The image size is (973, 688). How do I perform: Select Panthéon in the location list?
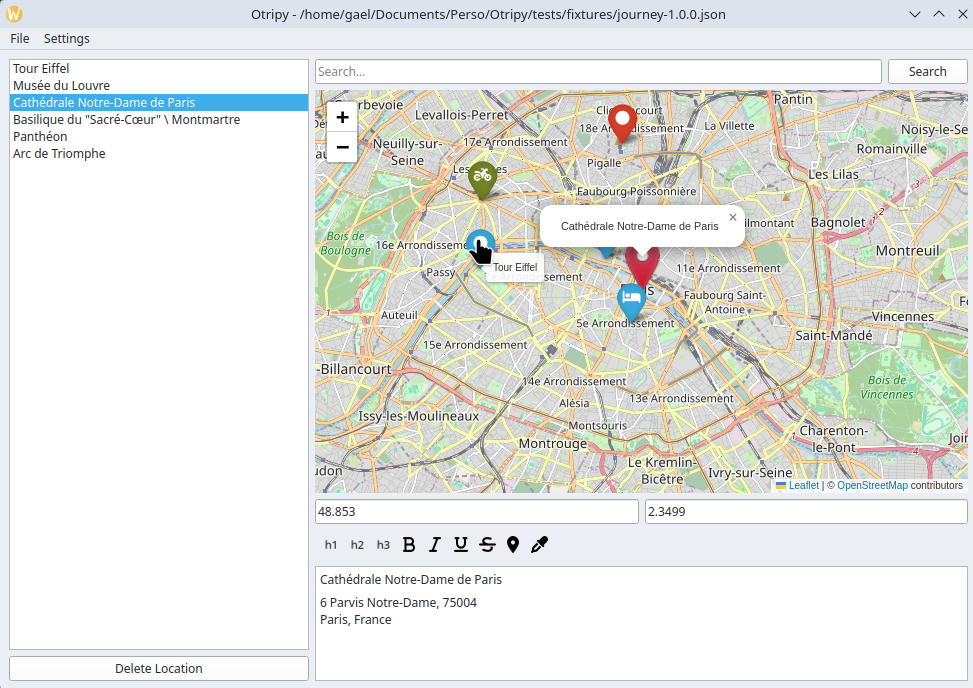(159, 136)
